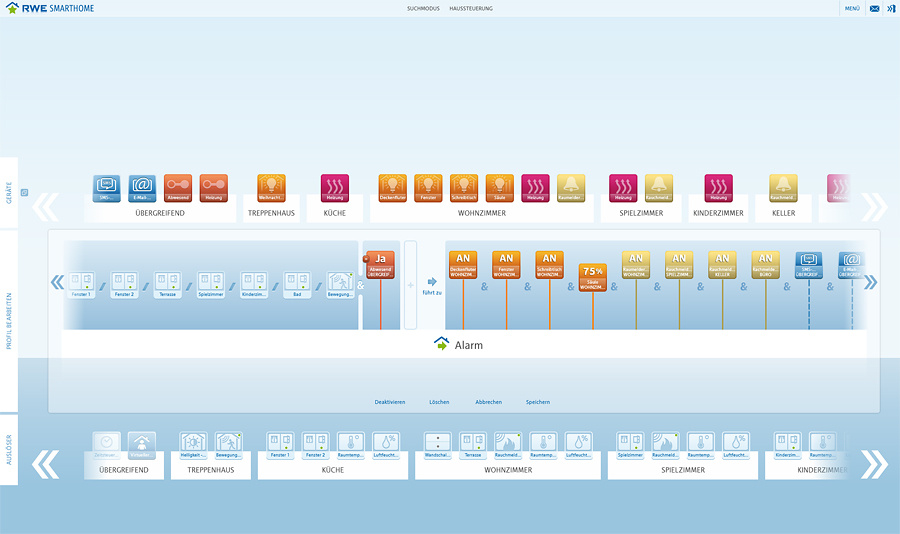Click the SMS Übergreifend action tile

[809, 265]
